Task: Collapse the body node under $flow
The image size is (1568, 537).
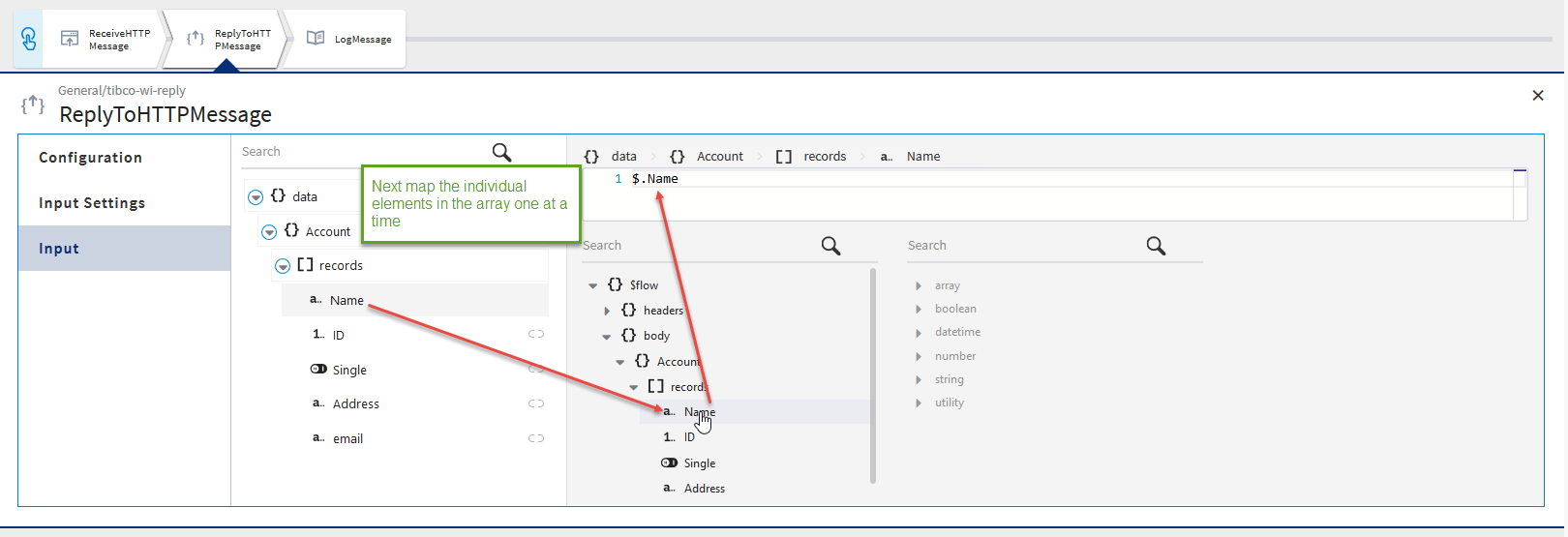Action: coord(607,337)
